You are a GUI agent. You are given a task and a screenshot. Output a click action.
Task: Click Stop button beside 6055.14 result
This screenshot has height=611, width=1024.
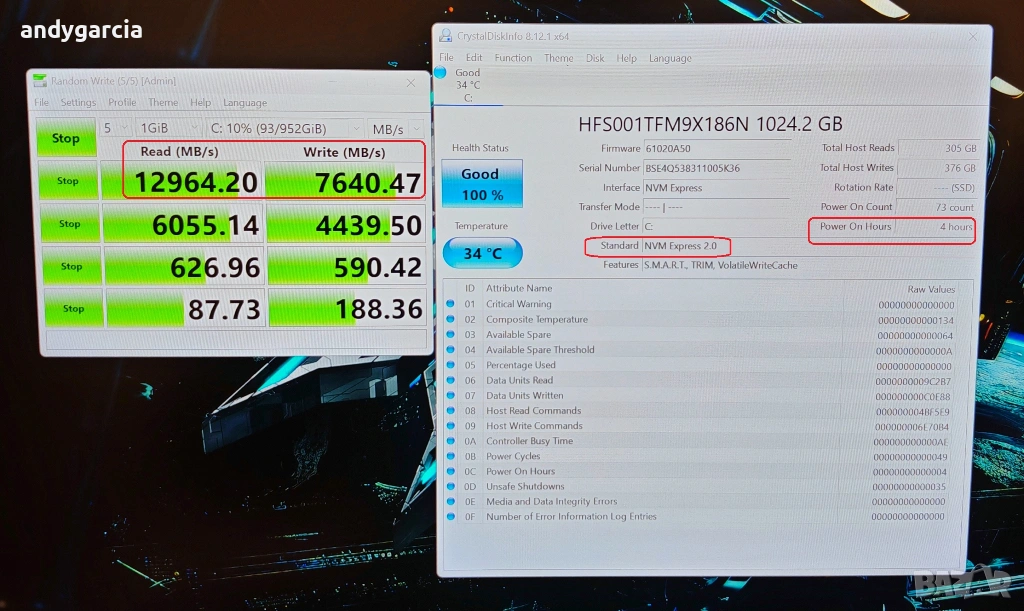pos(69,223)
